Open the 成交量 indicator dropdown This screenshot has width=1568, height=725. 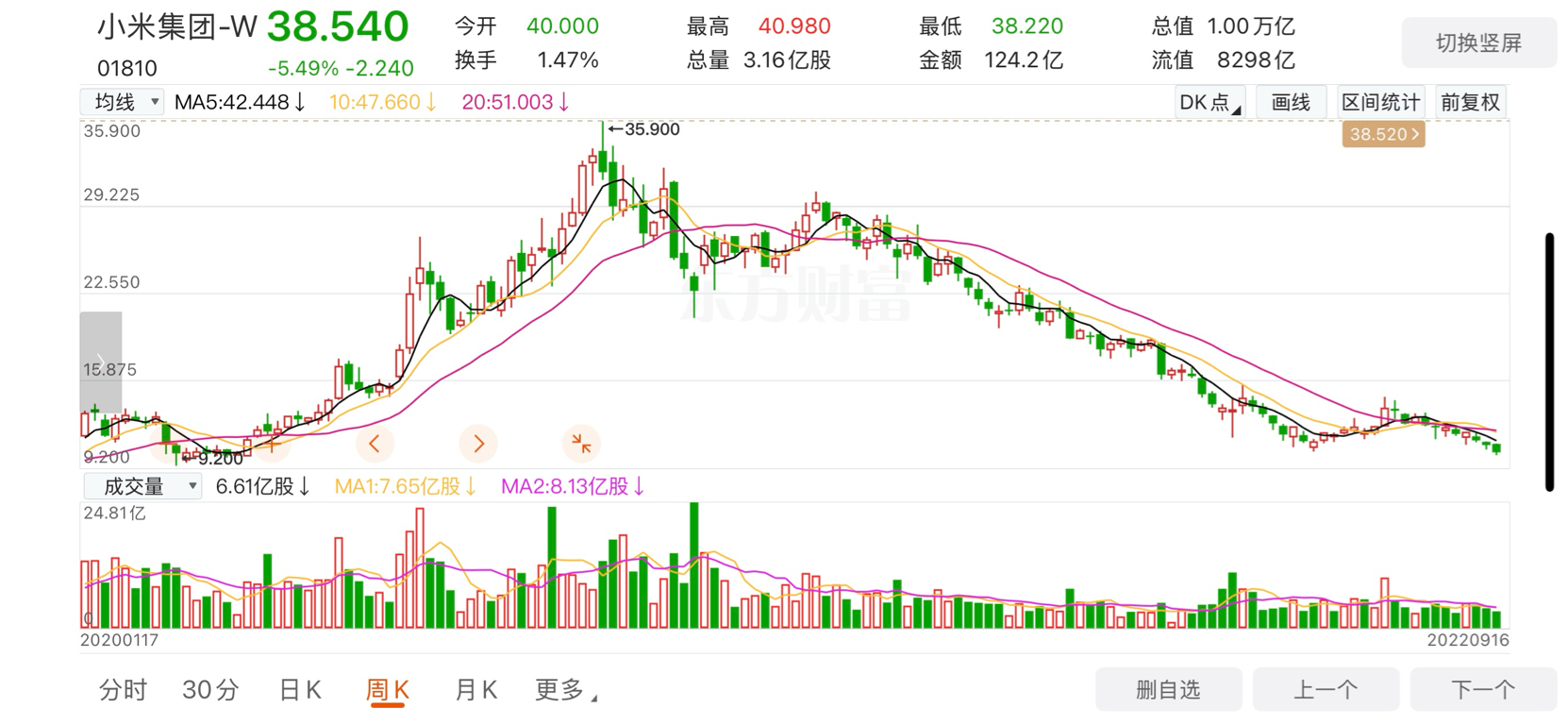coord(142,486)
